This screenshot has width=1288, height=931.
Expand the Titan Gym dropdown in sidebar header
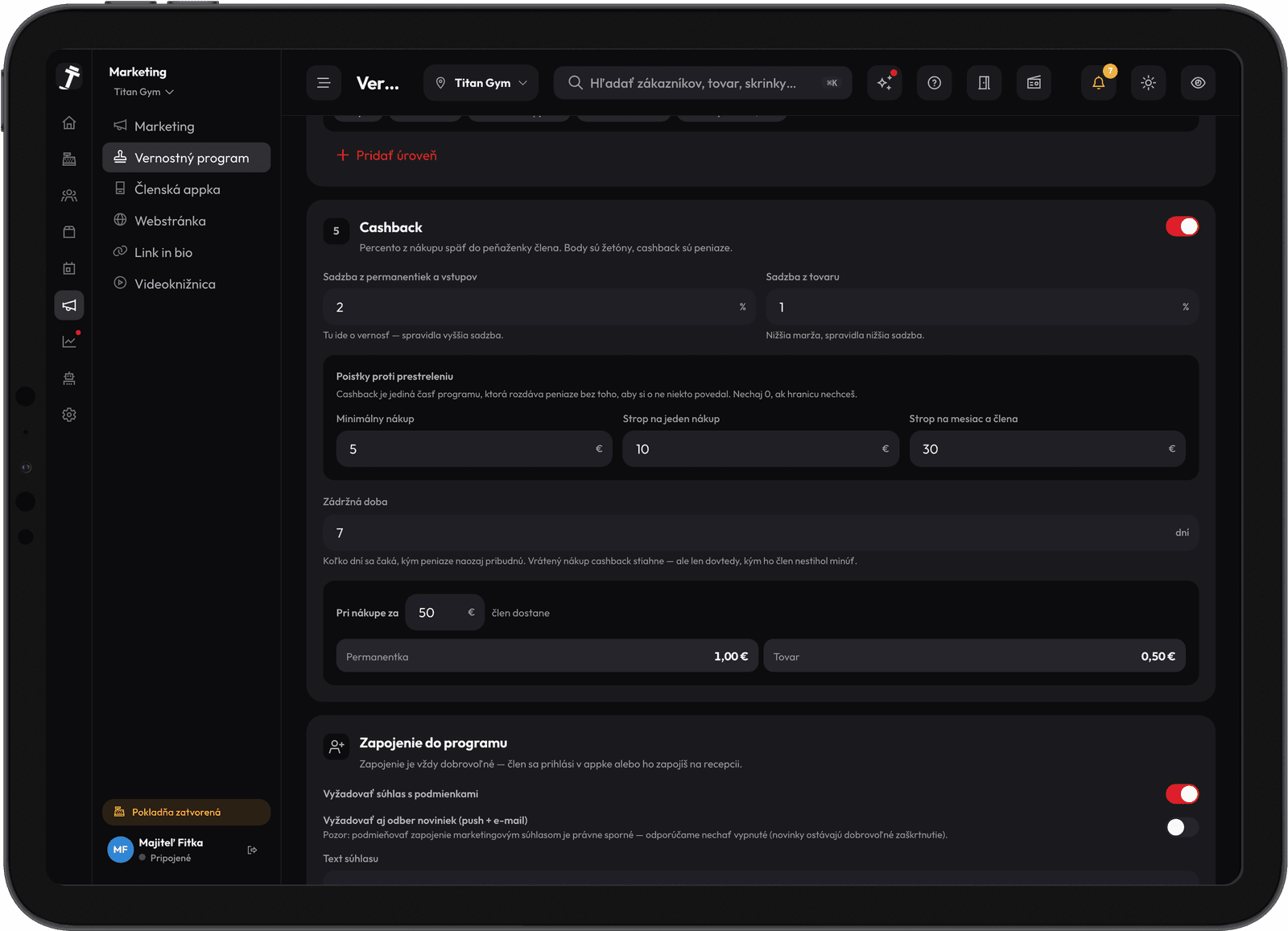(x=143, y=92)
